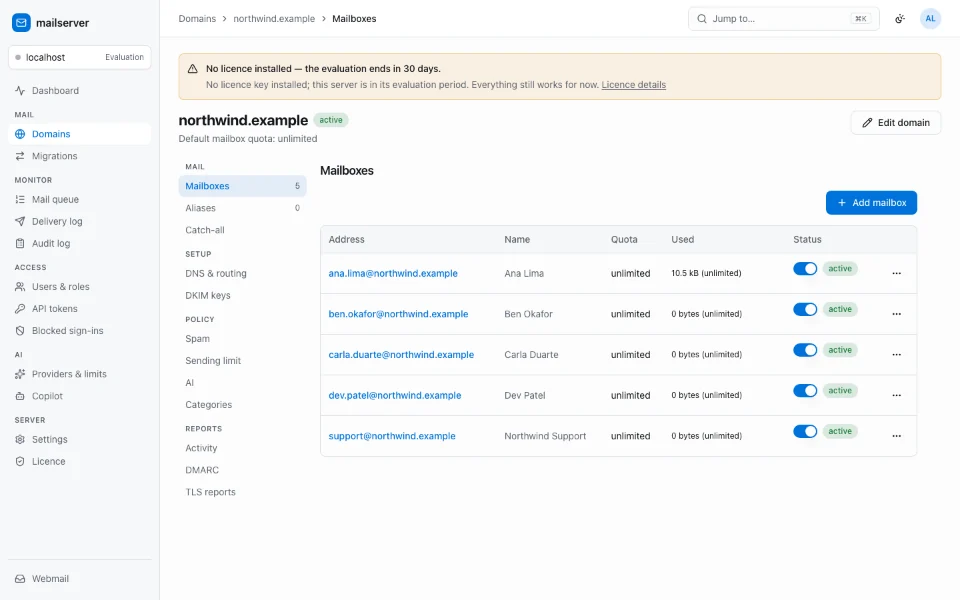Open the AI policy page
Screen dimensions: 960x600
pos(242,383)
